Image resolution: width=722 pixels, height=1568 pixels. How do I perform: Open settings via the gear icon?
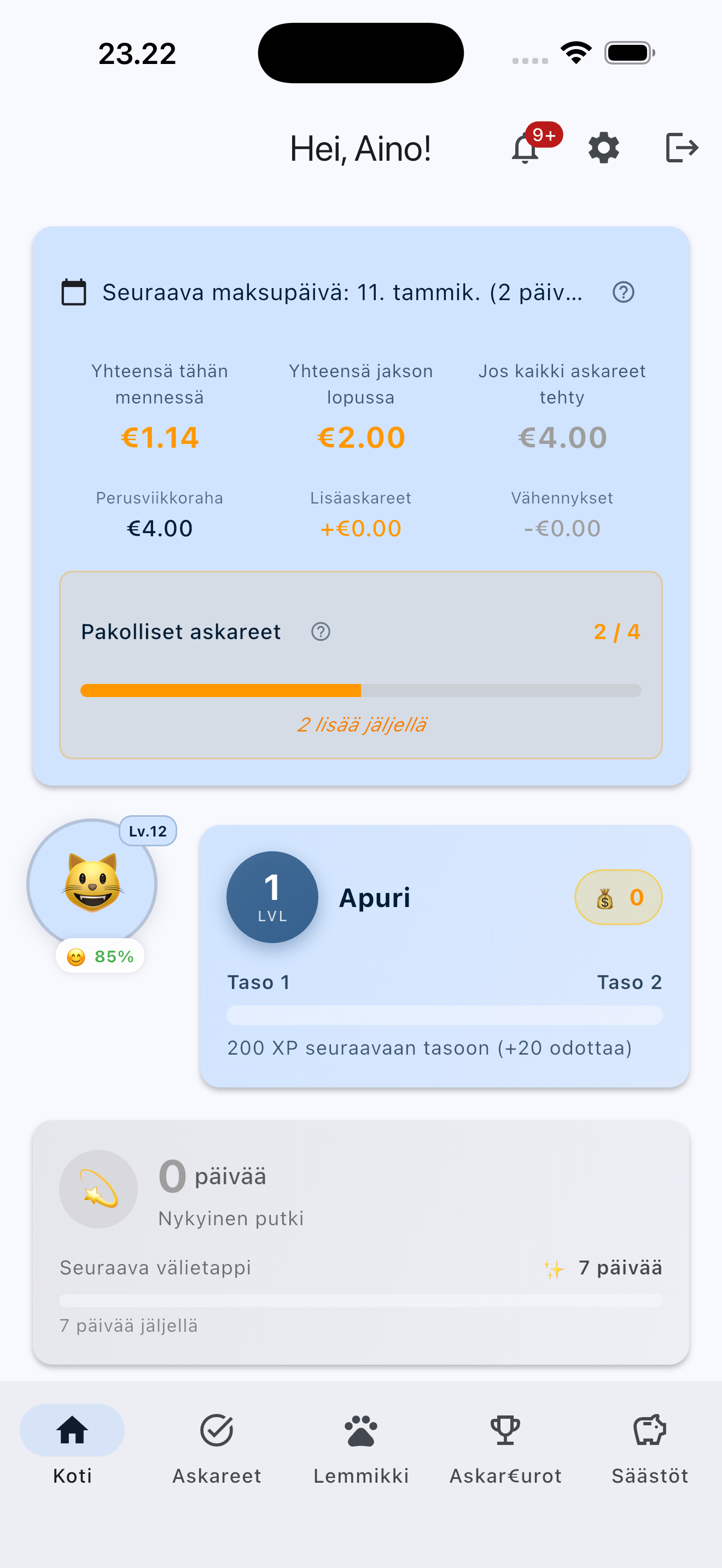[603, 148]
